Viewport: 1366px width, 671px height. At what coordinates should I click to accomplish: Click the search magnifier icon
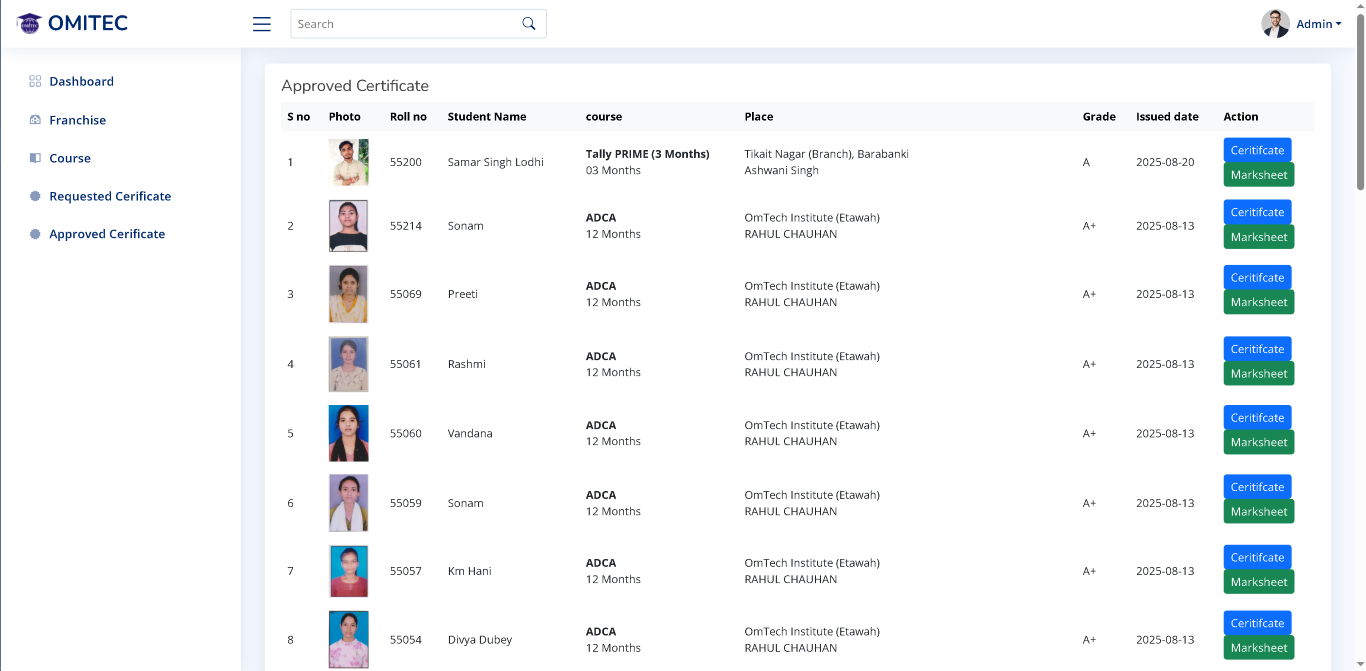point(529,24)
